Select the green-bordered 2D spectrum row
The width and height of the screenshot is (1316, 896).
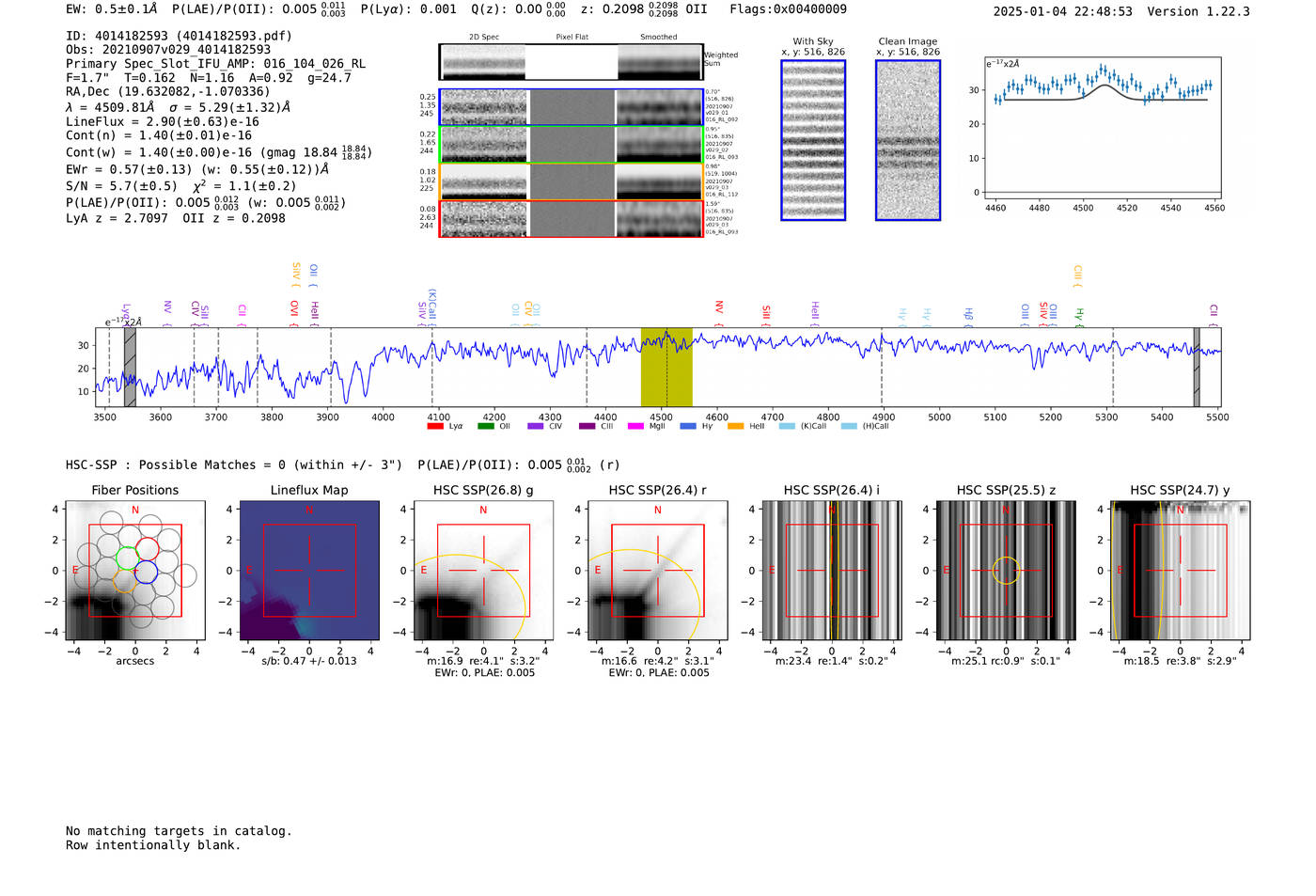click(x=571, y=145)
